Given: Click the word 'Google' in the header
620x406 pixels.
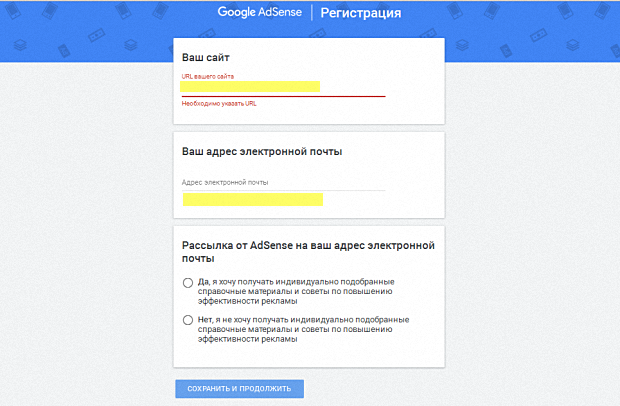Looking at the screenshot, I should (x=238, y=14).
